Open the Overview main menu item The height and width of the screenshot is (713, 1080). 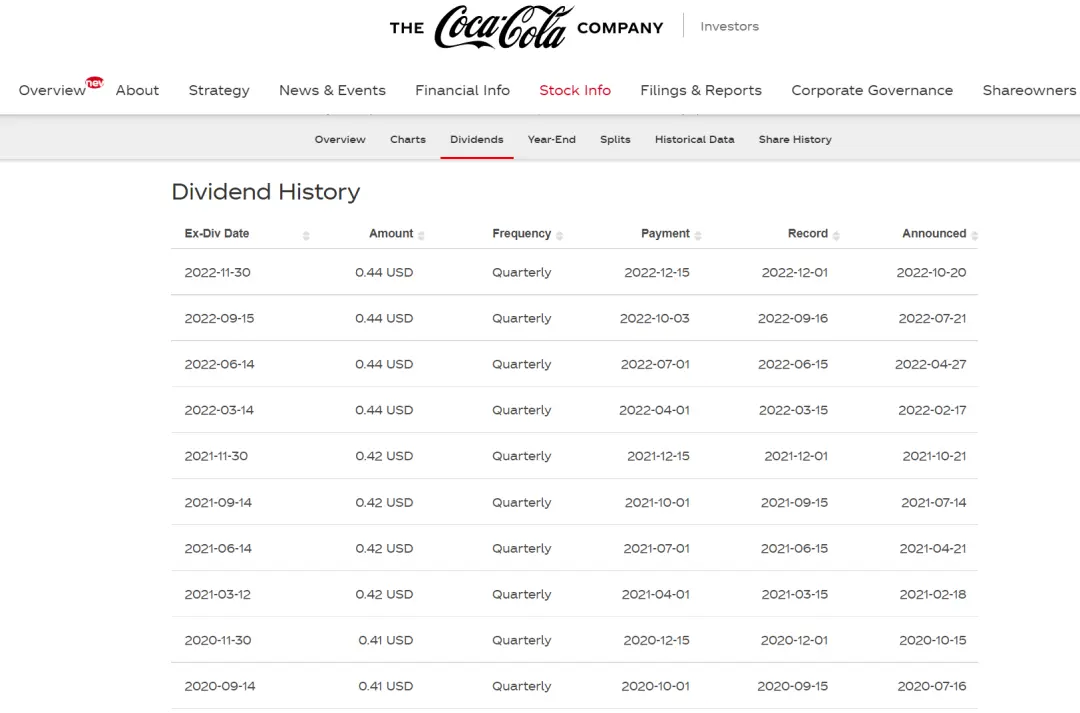(x=52, y=90)
